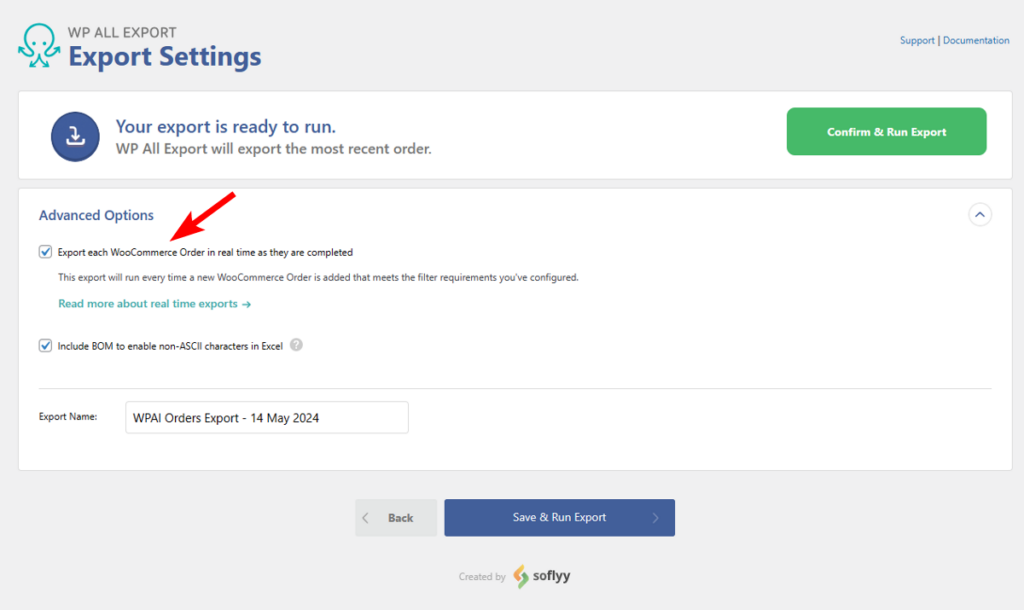Click the left chevron inside Back button
Image resolution: width=1024 pixels, height=610 pixels.
pos(366,518)
